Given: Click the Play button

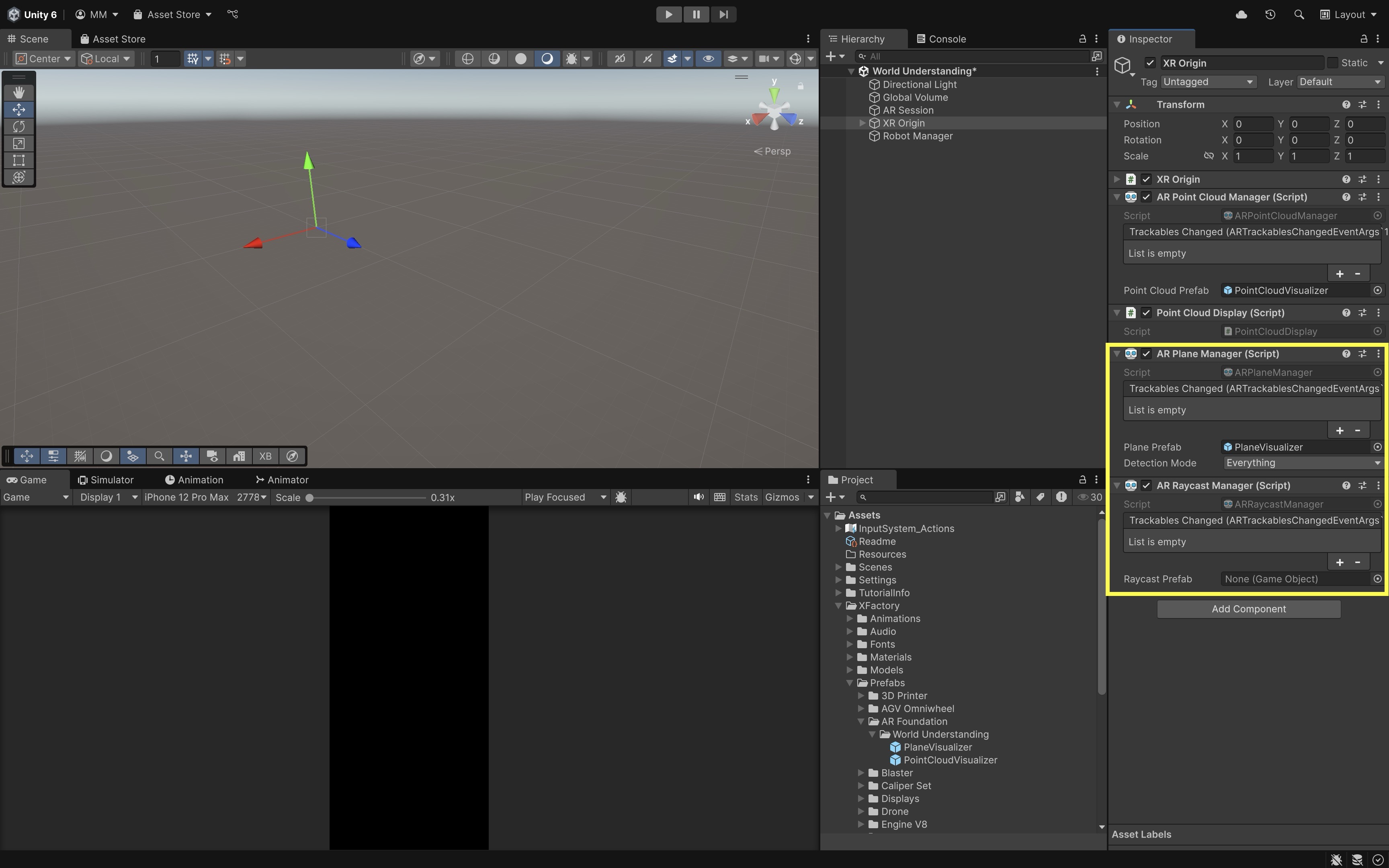Looking at the screenshot, I should (x=668, y=14).
